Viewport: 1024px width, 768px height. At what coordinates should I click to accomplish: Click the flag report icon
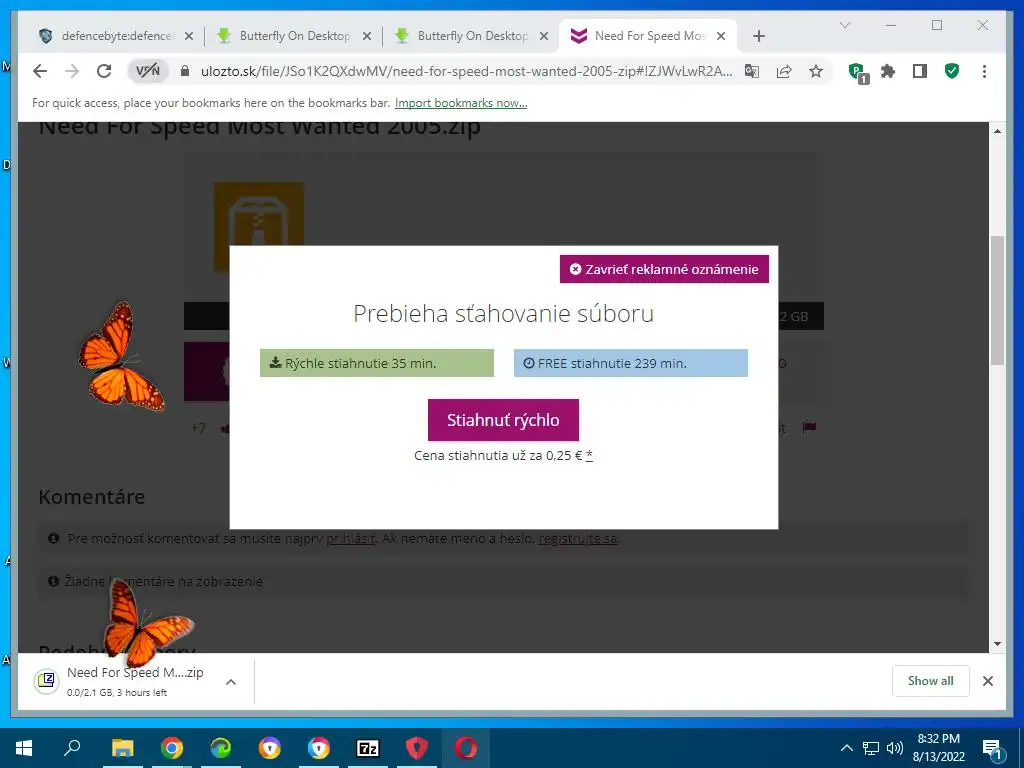point(809,427)
